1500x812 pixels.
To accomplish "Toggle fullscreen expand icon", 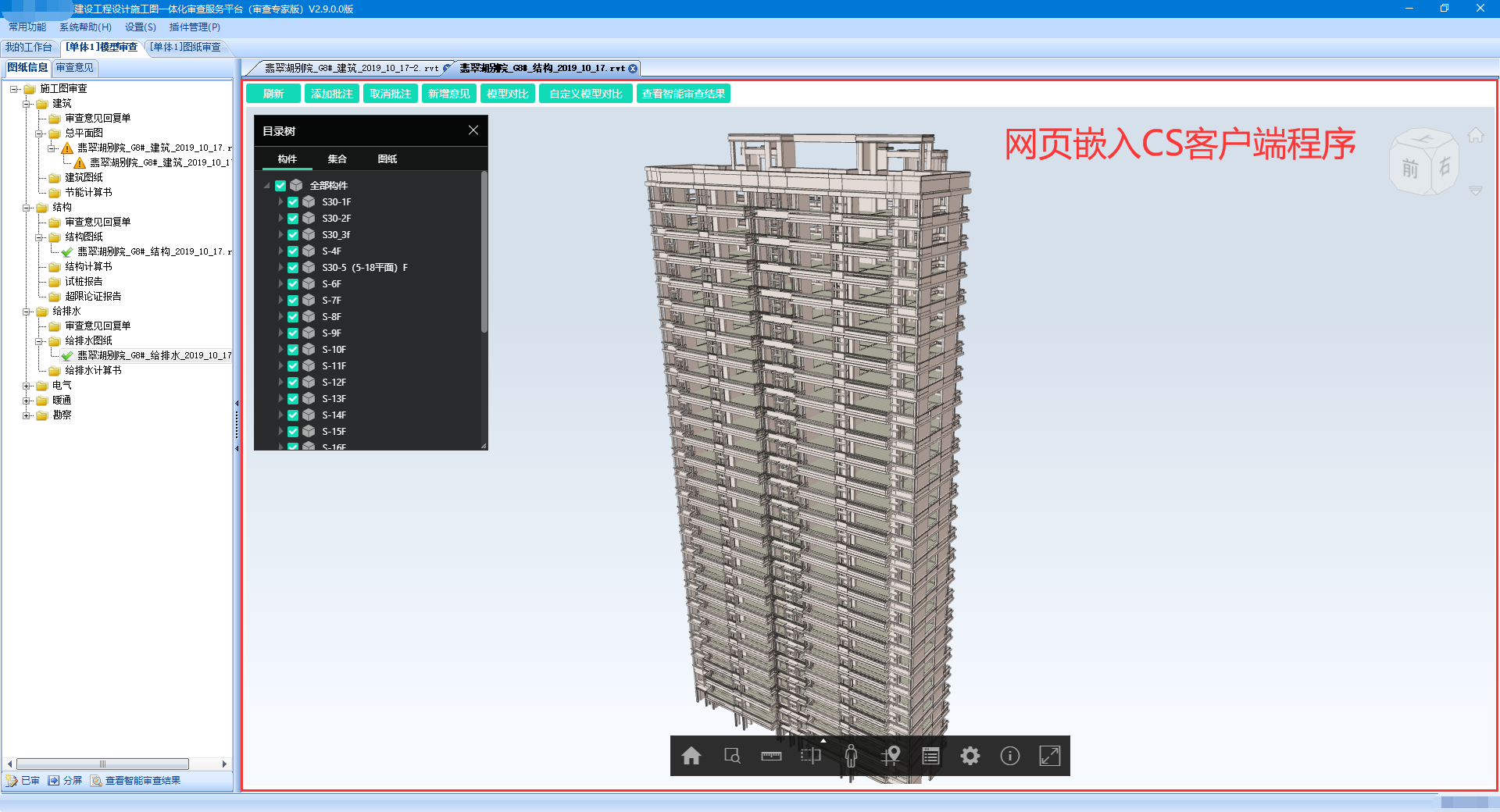I will [1049, 756].
